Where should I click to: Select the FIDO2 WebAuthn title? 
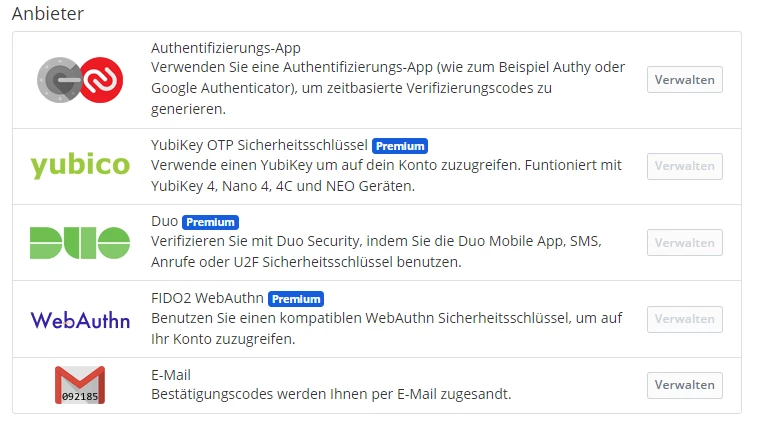[x=207, y=298]
